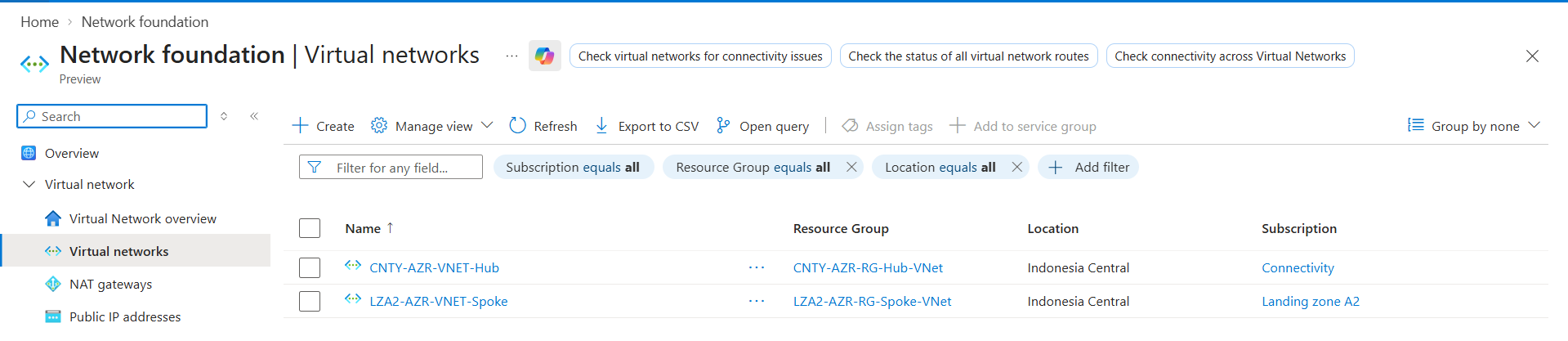1568x341 pixels.
Task: Open Public IP addresses menu item
Action: coord(125,317)
